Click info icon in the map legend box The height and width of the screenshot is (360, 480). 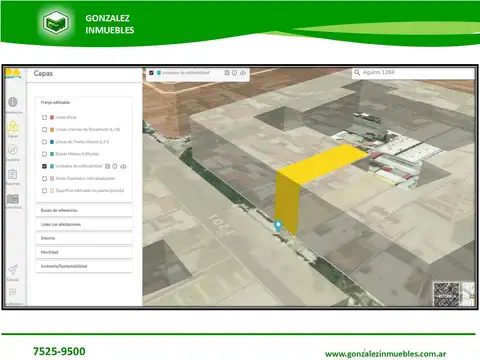[x=234, y=73]
